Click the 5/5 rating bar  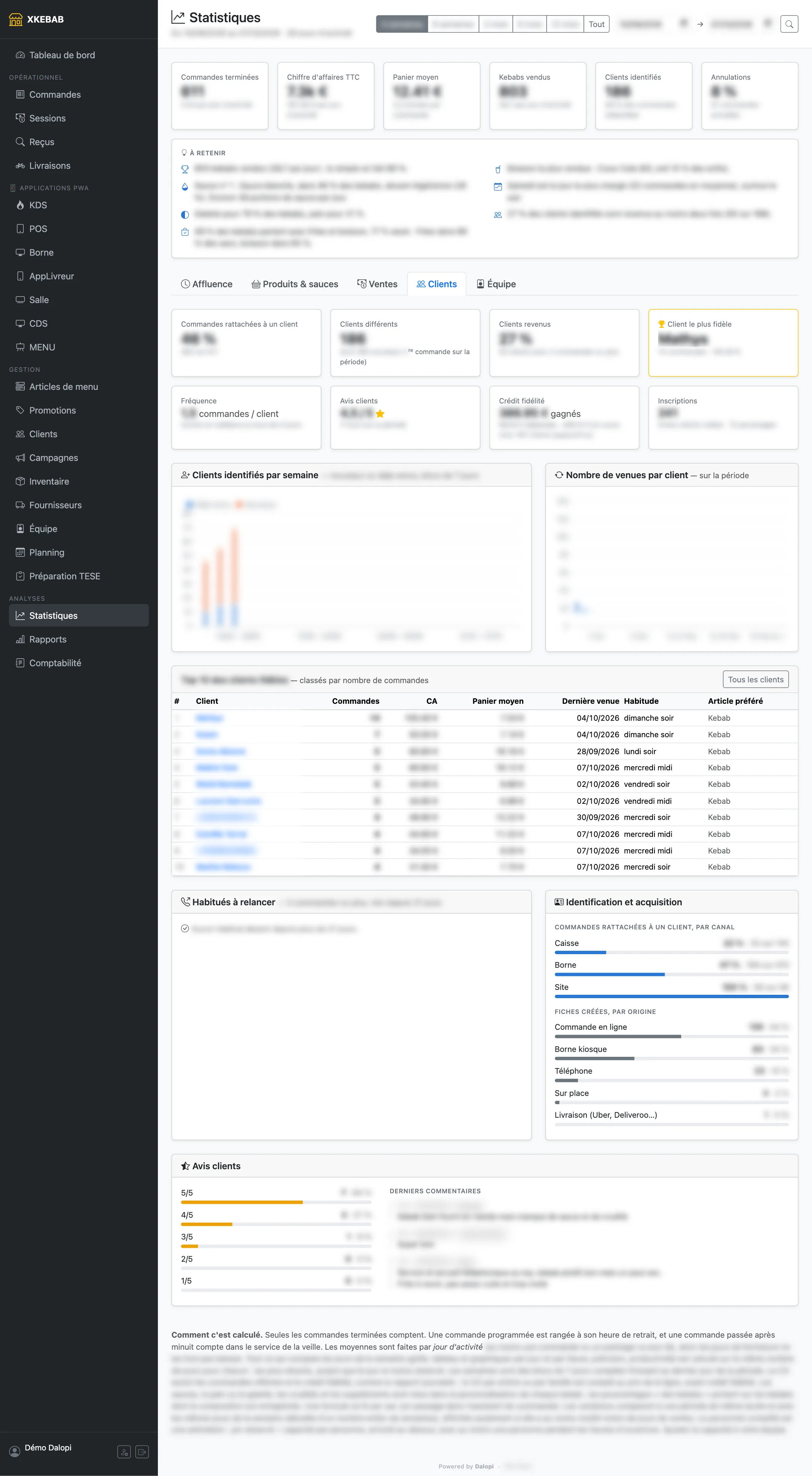(x=276, y=1202)
